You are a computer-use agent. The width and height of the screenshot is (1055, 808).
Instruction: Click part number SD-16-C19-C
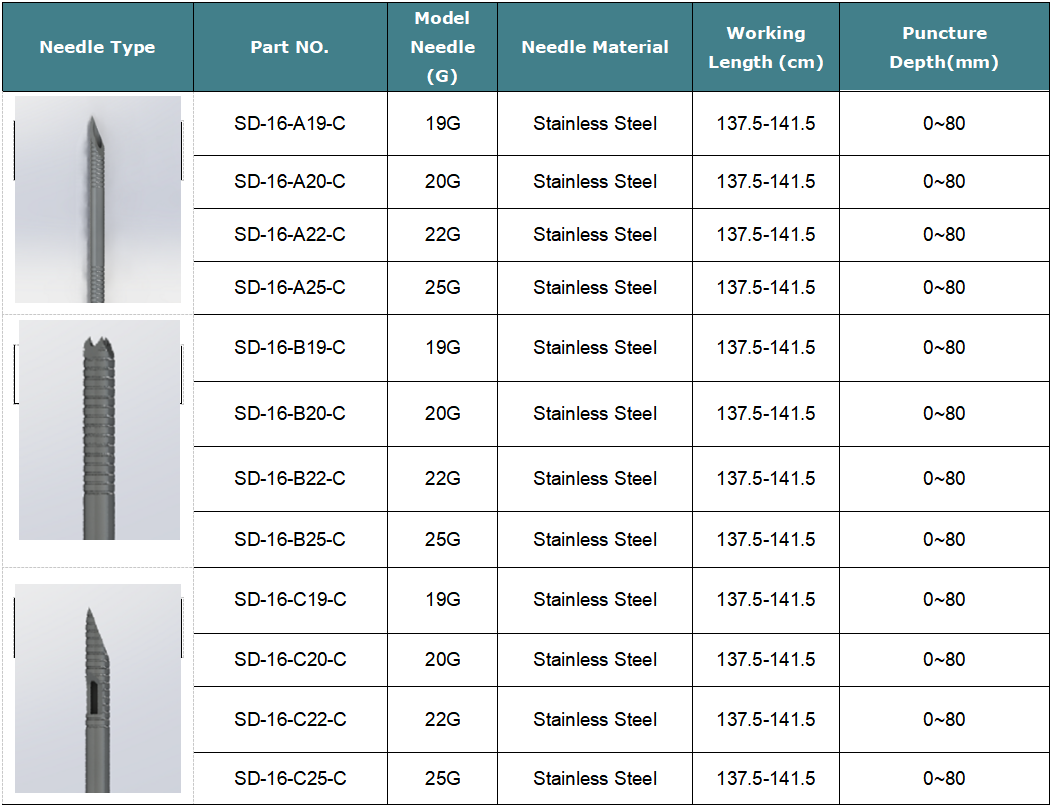coord(291,599)
